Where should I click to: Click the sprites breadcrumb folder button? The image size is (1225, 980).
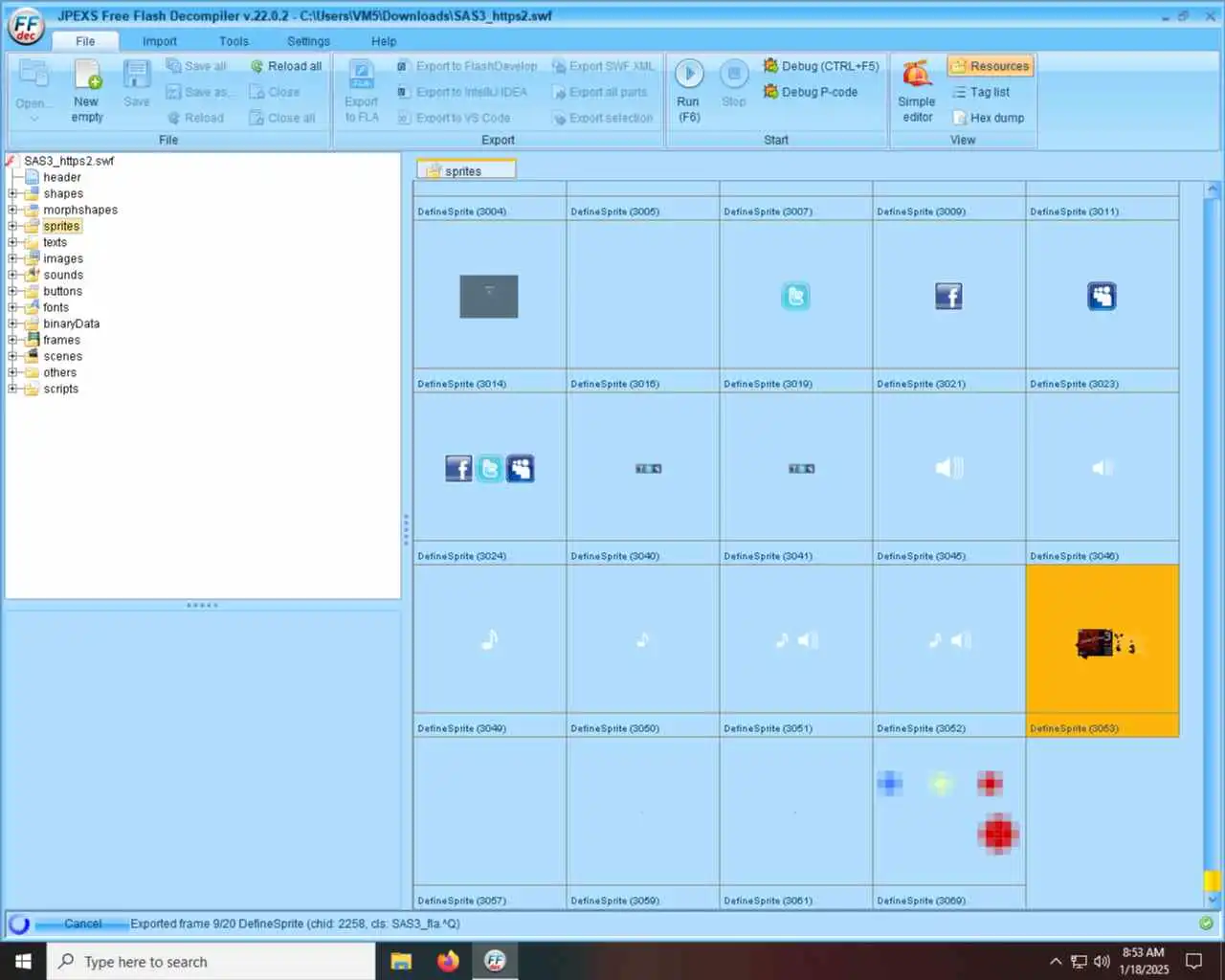pyautogui.click(x=466, y=170)
